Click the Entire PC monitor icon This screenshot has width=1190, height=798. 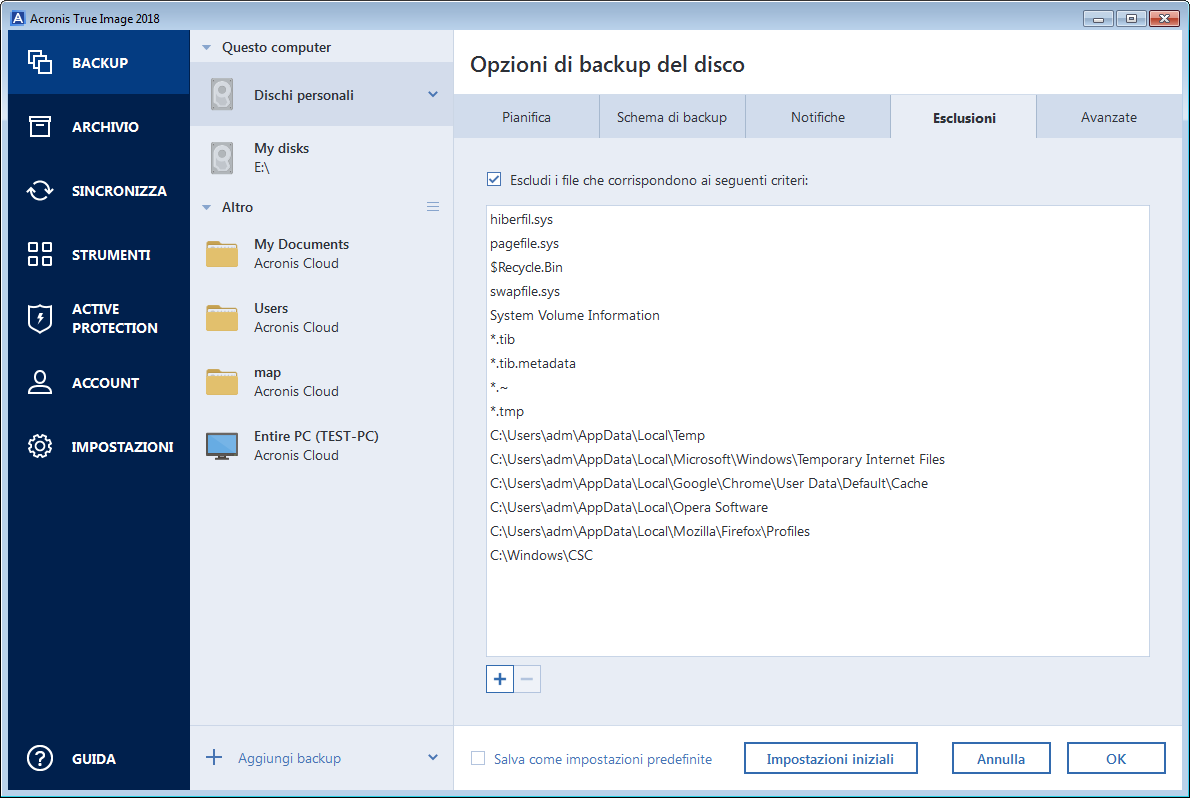point(222,446)
